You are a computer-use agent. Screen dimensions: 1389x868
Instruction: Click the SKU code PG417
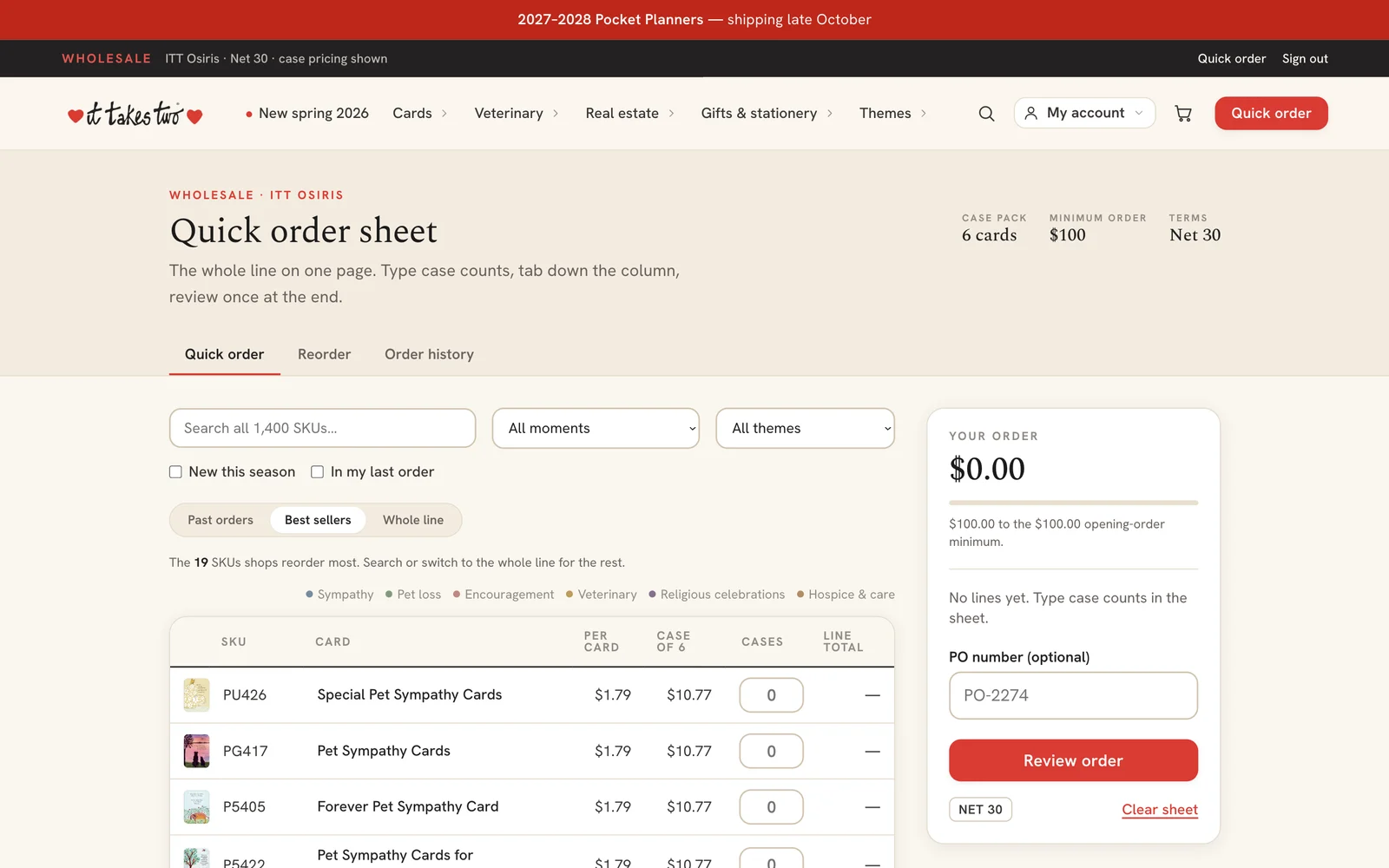point(245,751)
